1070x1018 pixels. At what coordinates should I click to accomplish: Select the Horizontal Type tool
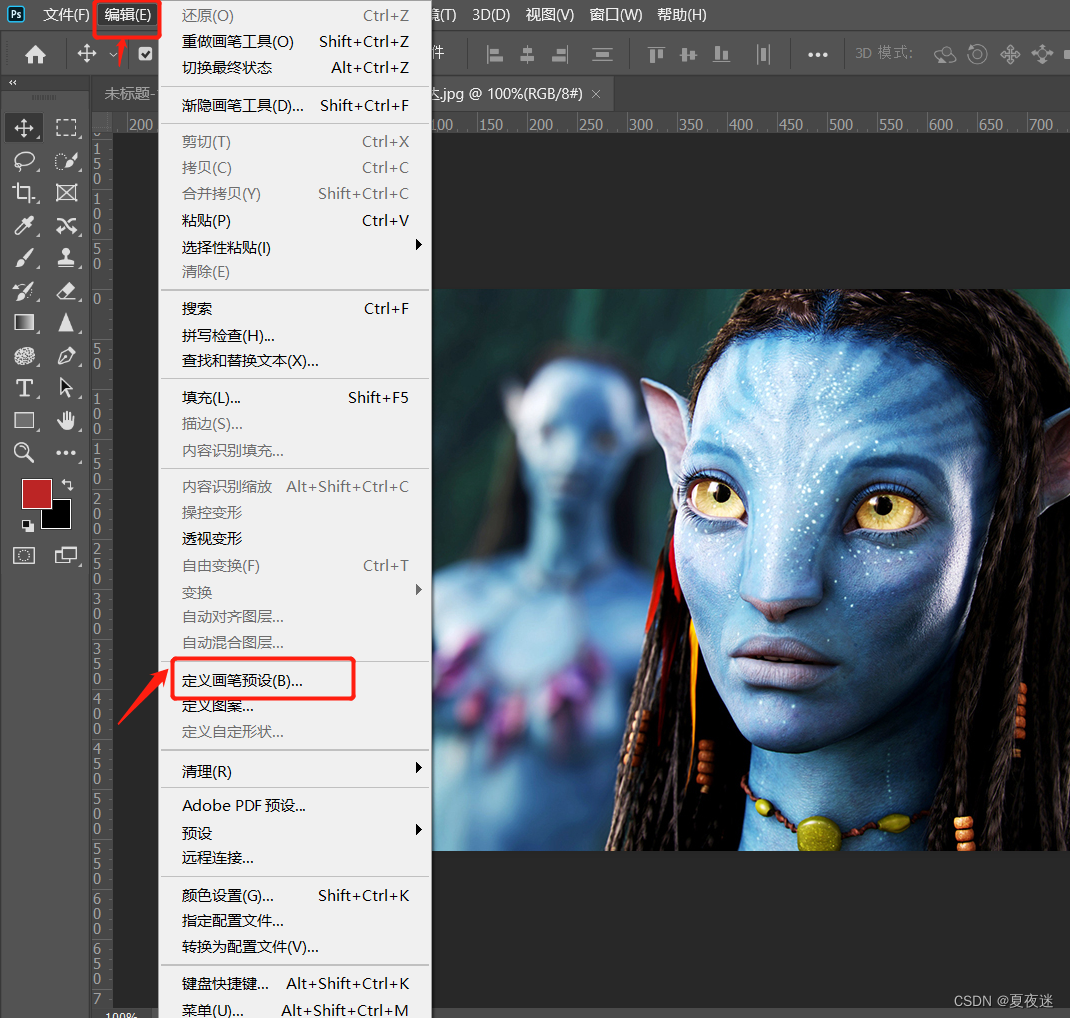click(25, 388)
